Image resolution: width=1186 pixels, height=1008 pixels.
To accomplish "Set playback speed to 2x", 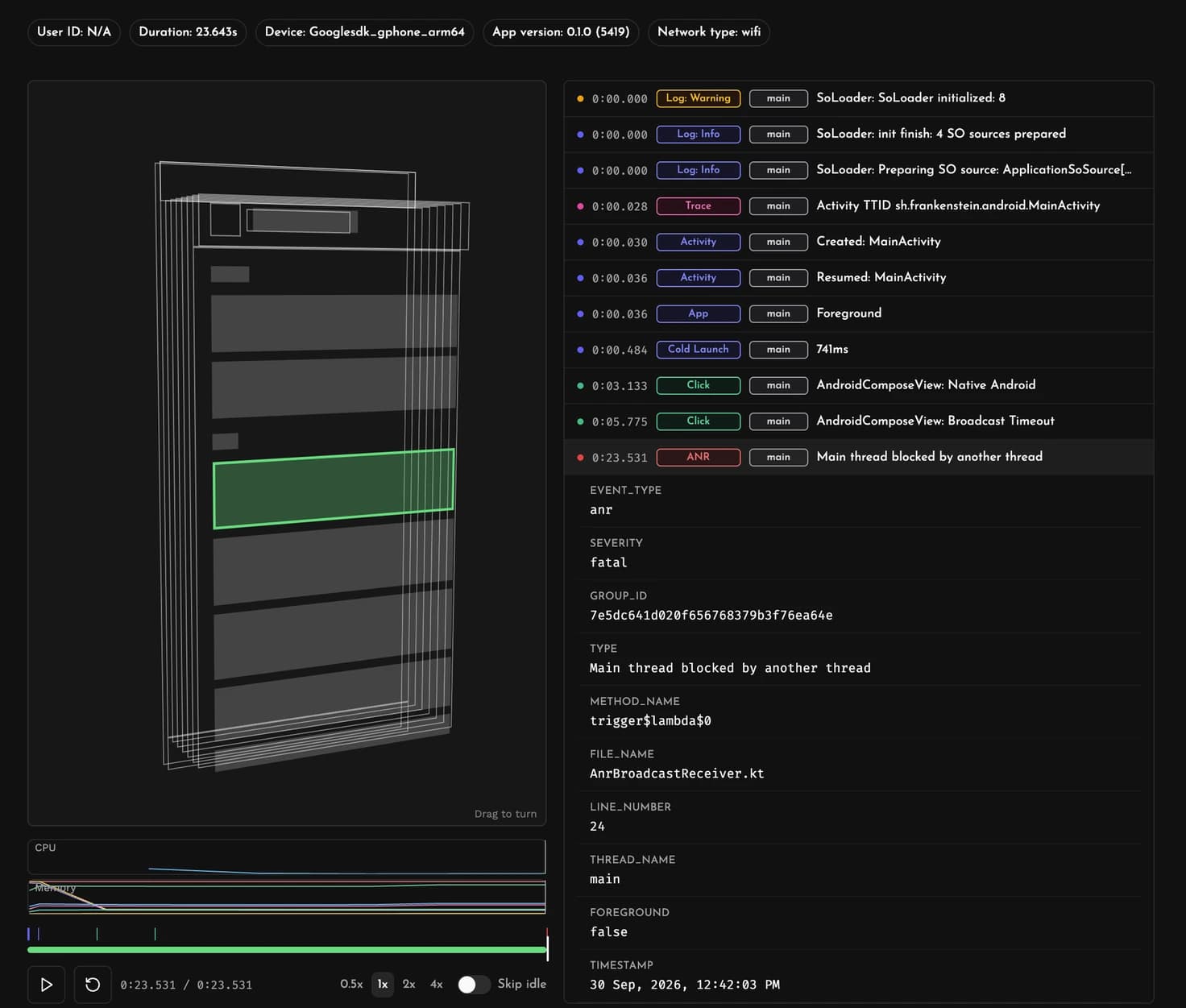I will (409, 984).
